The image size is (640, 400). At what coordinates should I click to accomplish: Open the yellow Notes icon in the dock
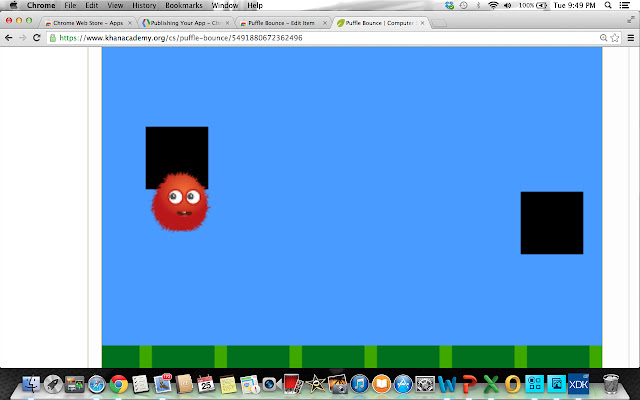point(228,384)
